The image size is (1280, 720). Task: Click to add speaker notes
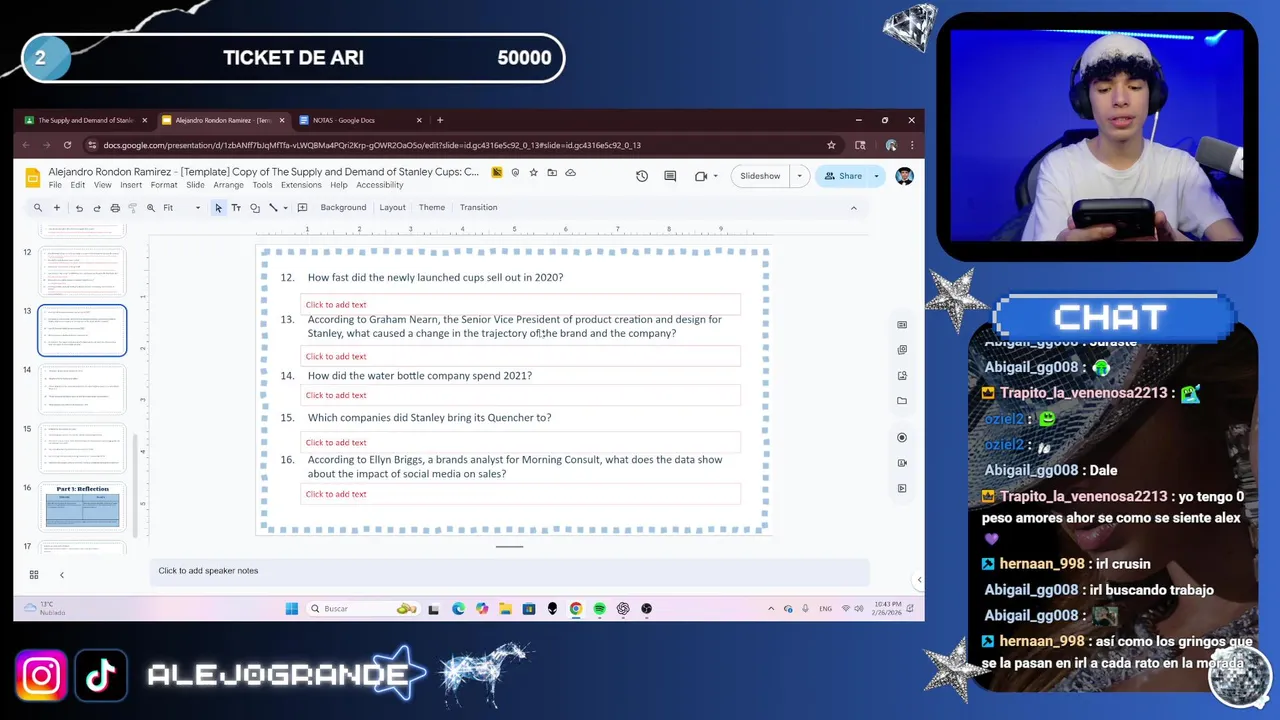510,571
